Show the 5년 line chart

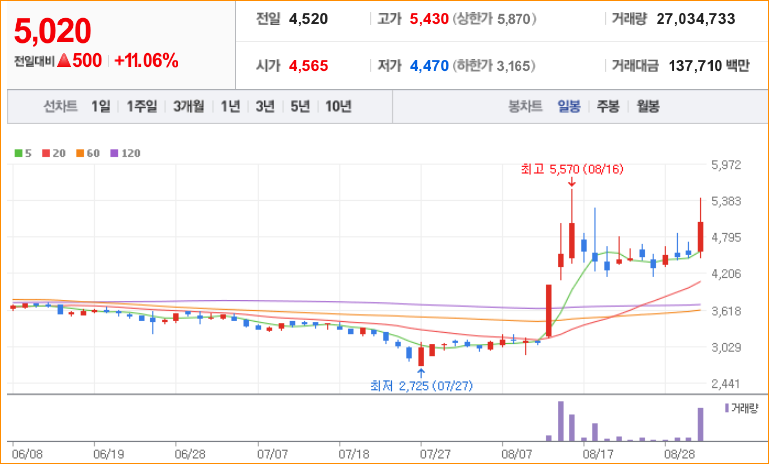click(300, 106)
